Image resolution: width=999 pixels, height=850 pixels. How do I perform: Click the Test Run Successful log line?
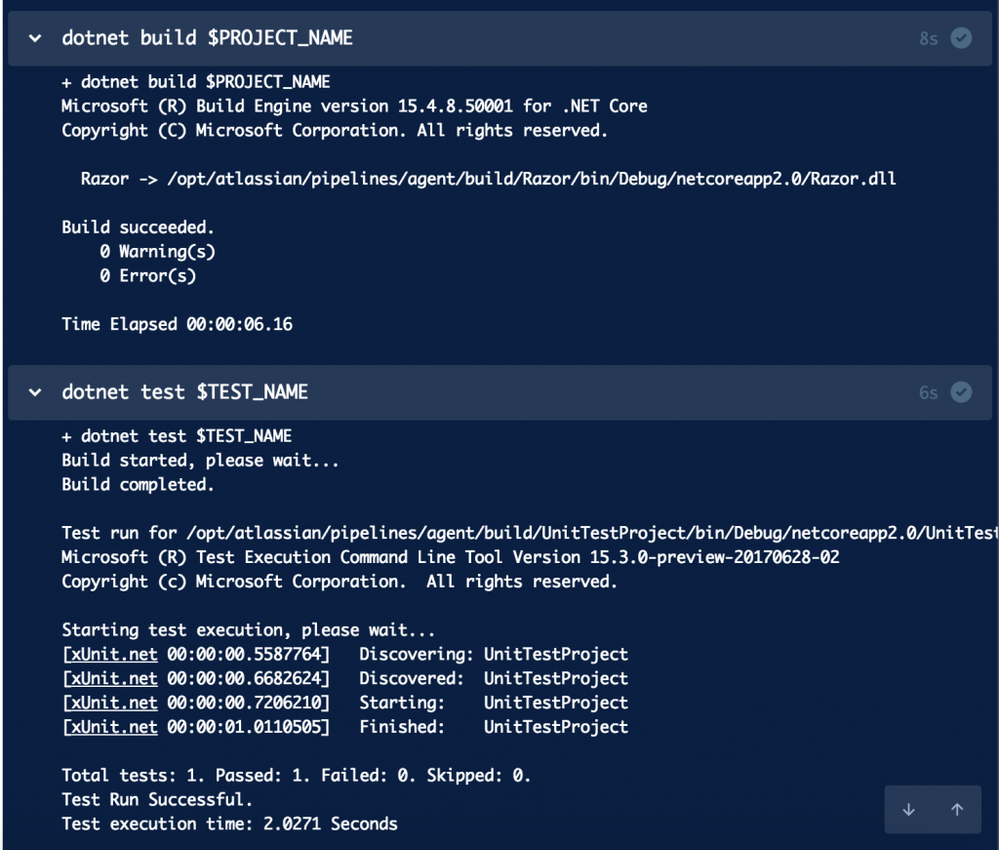(x=157, y=800)
